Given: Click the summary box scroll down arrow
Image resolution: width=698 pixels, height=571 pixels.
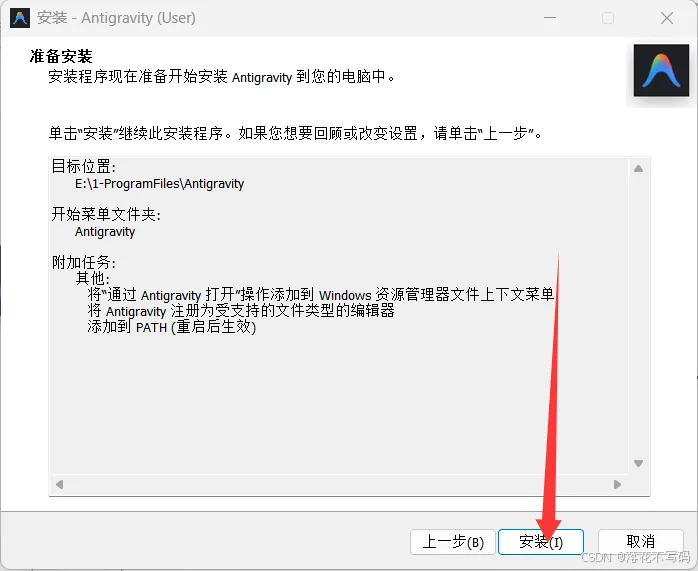Looking at the screenshot, I should [638, 463].
